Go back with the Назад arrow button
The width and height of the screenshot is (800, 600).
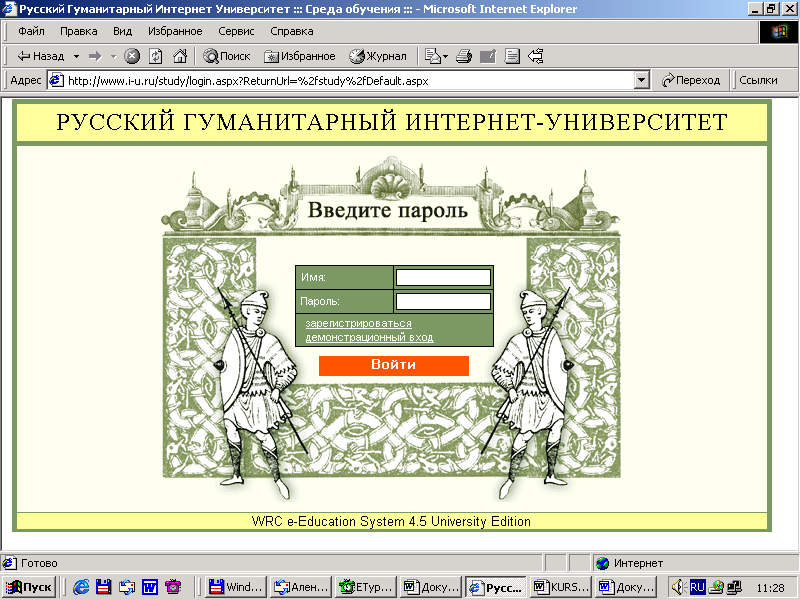41,56
